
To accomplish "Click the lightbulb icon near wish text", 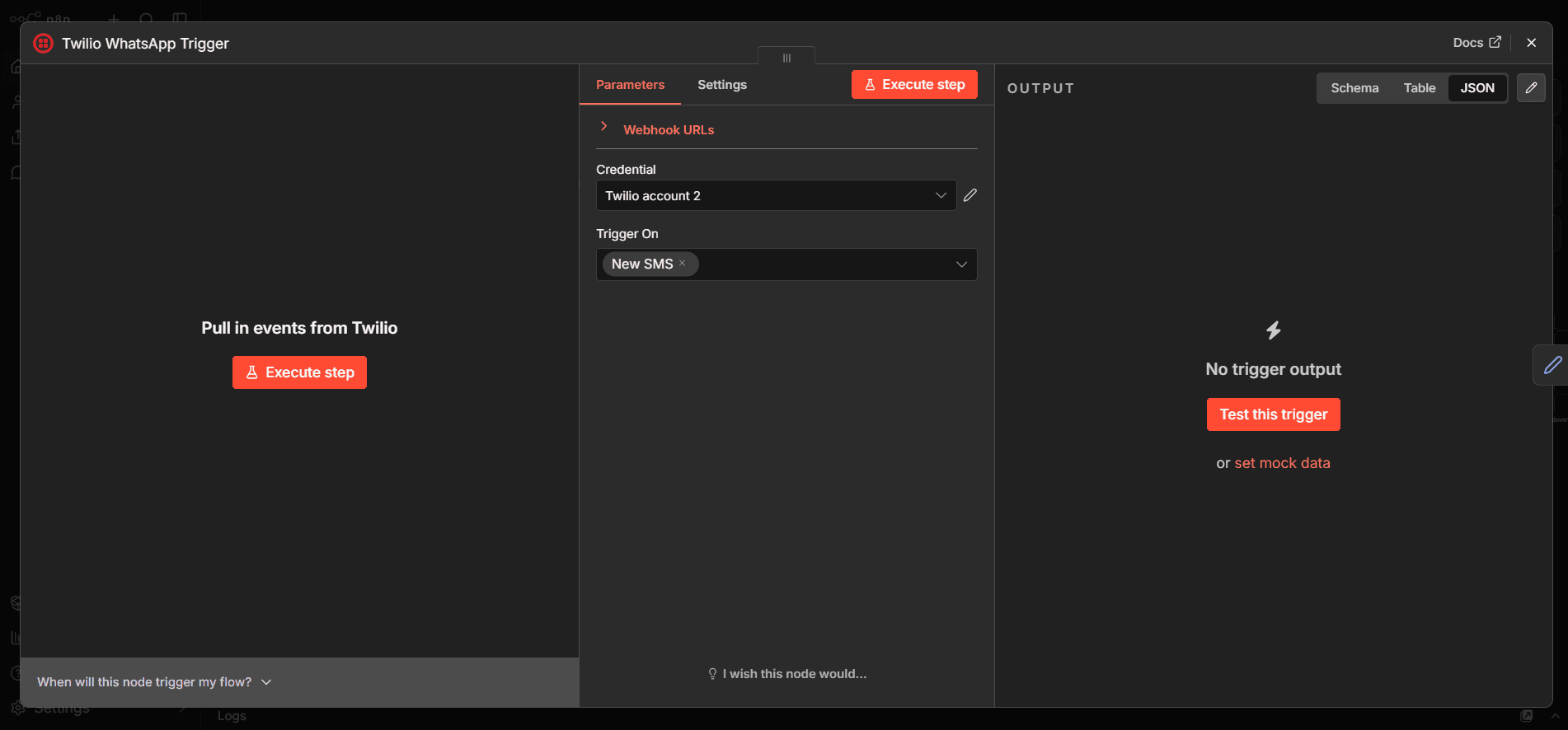I will (712, 674).
